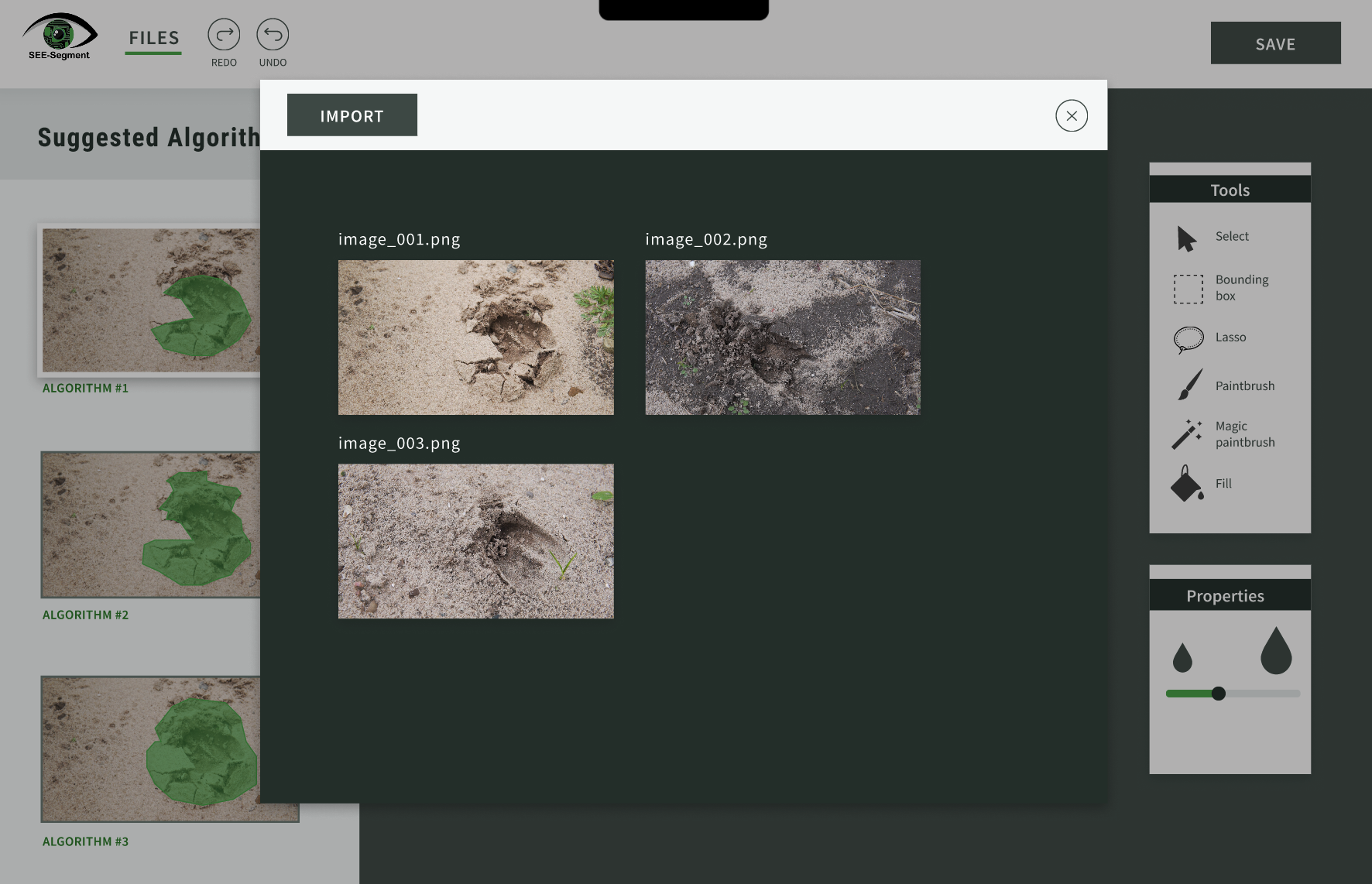Open image_001.png thumbnail

[x=476, y=337]
